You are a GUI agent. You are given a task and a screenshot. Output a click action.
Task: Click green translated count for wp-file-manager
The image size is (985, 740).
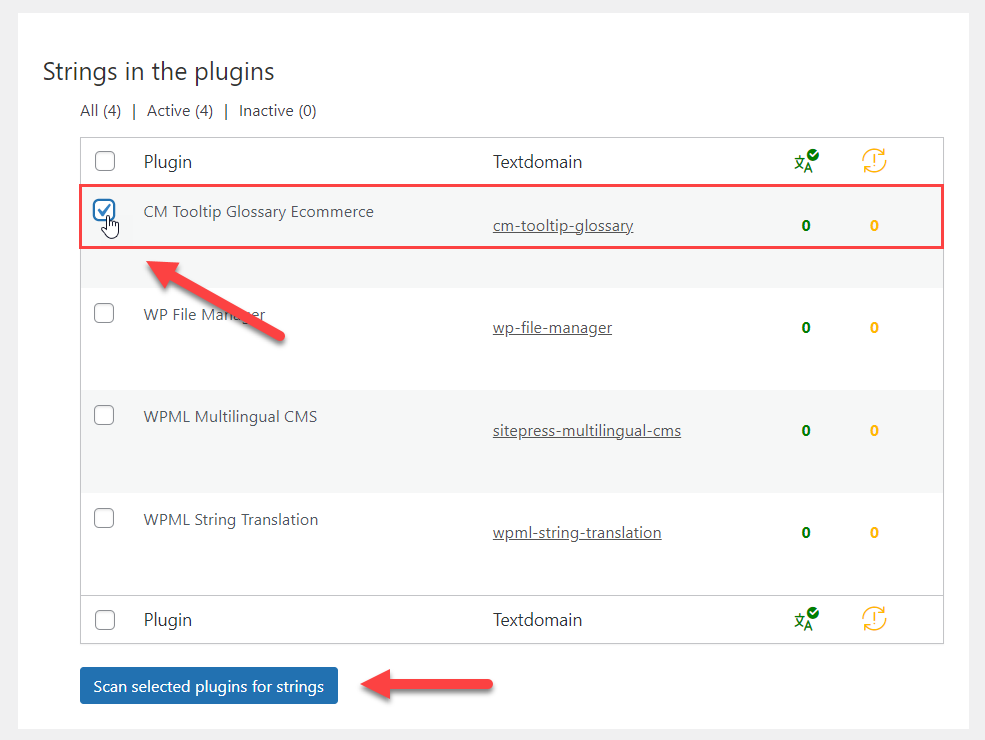[x=806, y=327]
